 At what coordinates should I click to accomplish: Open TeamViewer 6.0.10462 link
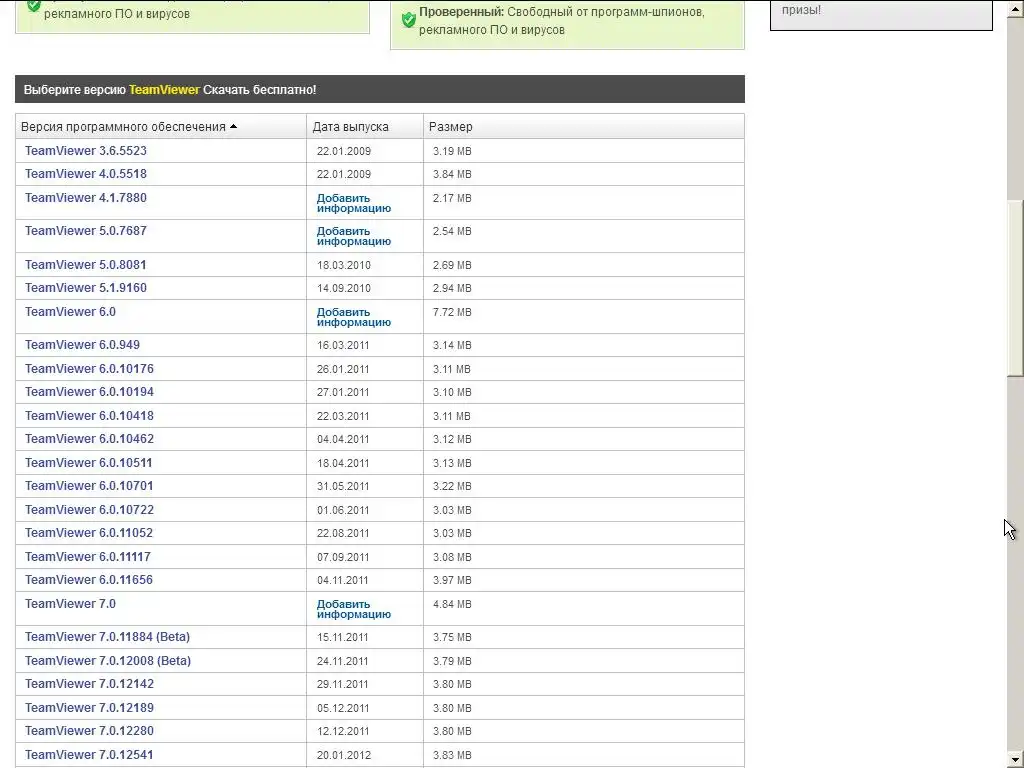click(x=89, y=439)
